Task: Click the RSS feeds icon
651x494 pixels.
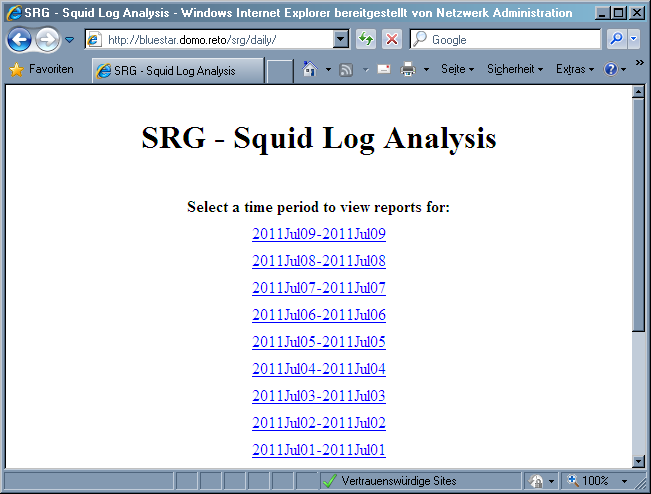Action: pyautogui.click(x=346, y=70)
